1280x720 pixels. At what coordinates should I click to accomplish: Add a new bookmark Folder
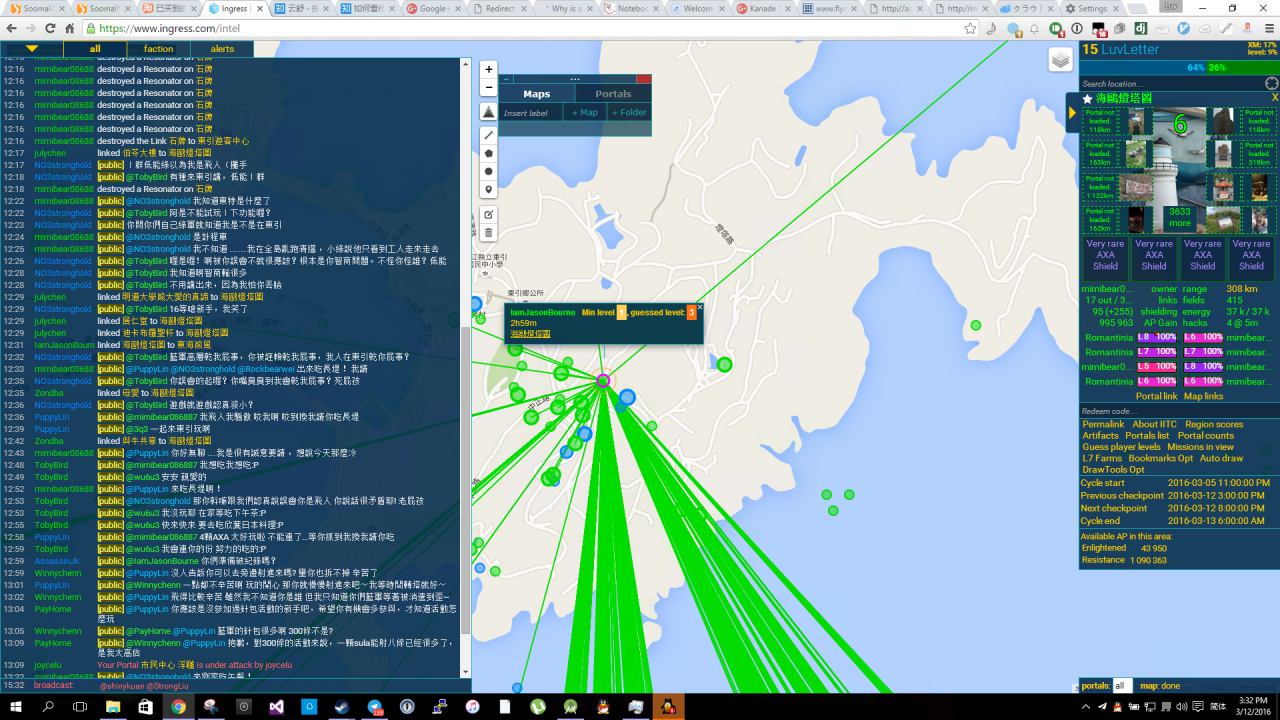(629, 113)
